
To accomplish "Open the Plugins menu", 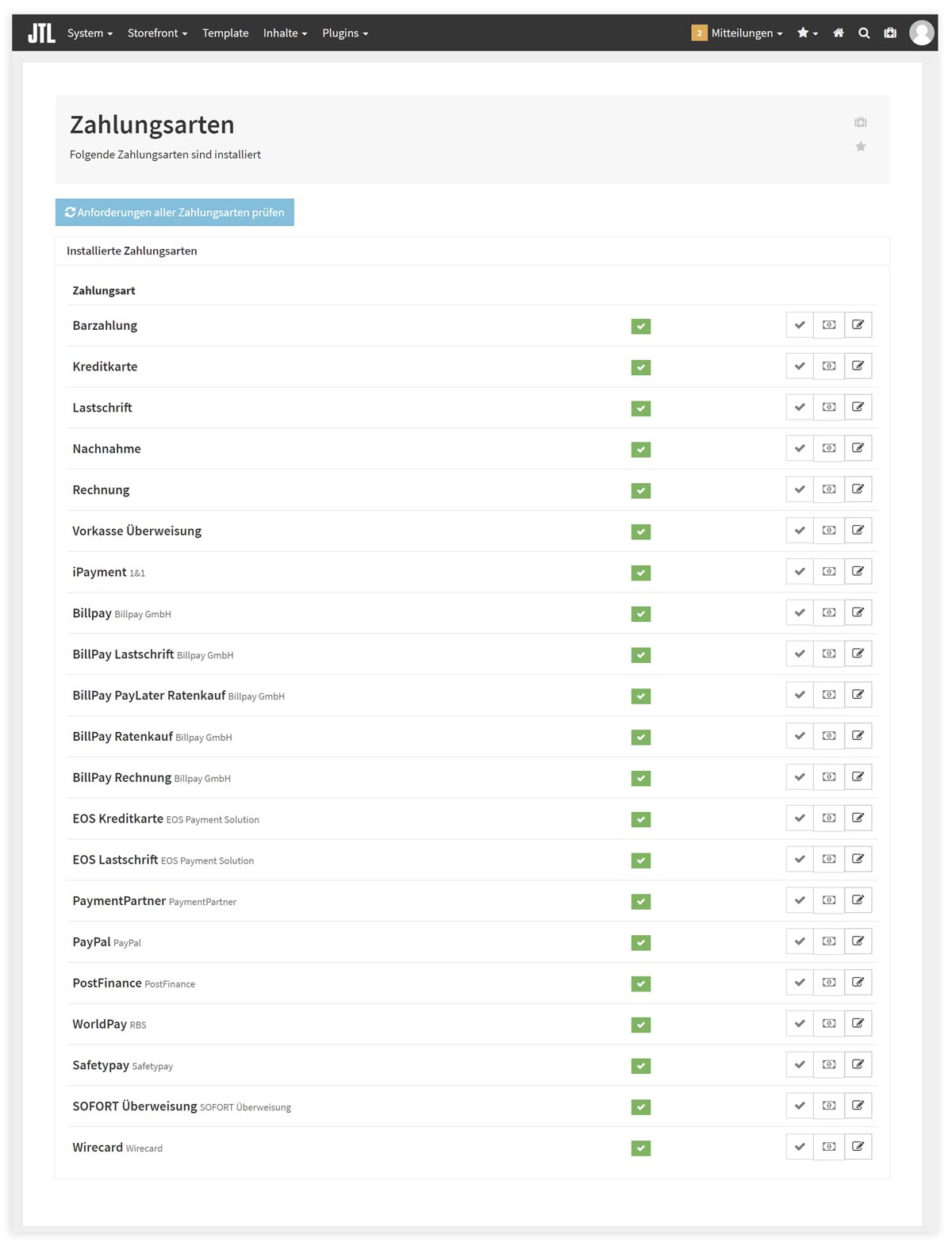I will [x=345, y=33].
